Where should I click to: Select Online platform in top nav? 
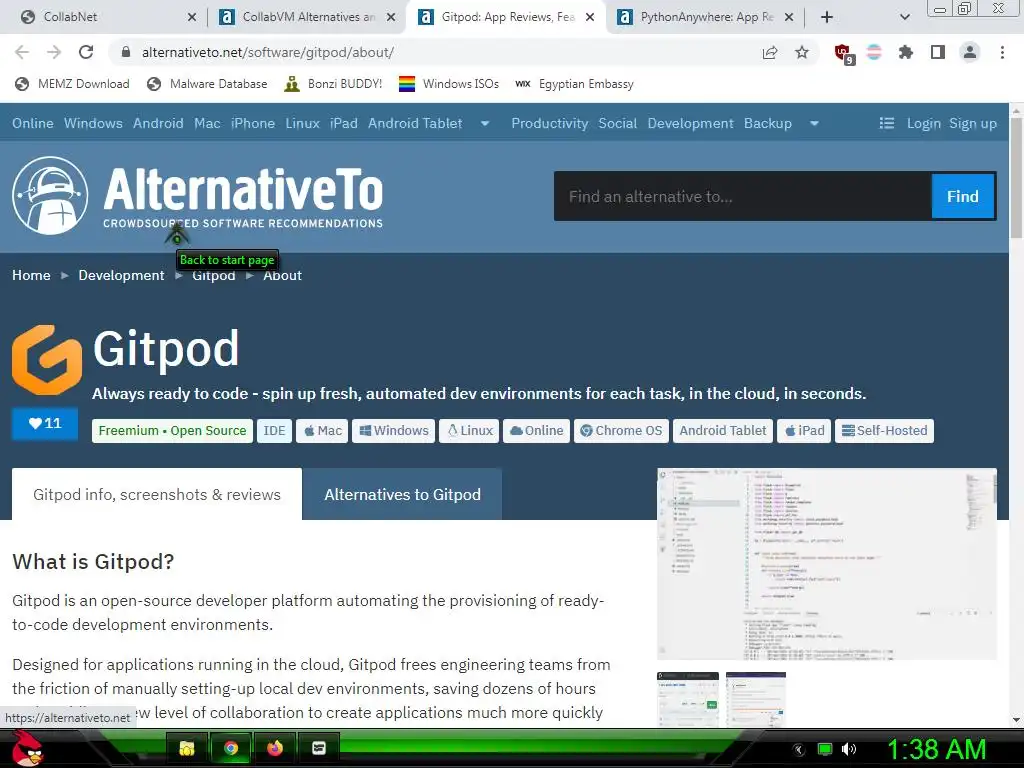(33, 123)
